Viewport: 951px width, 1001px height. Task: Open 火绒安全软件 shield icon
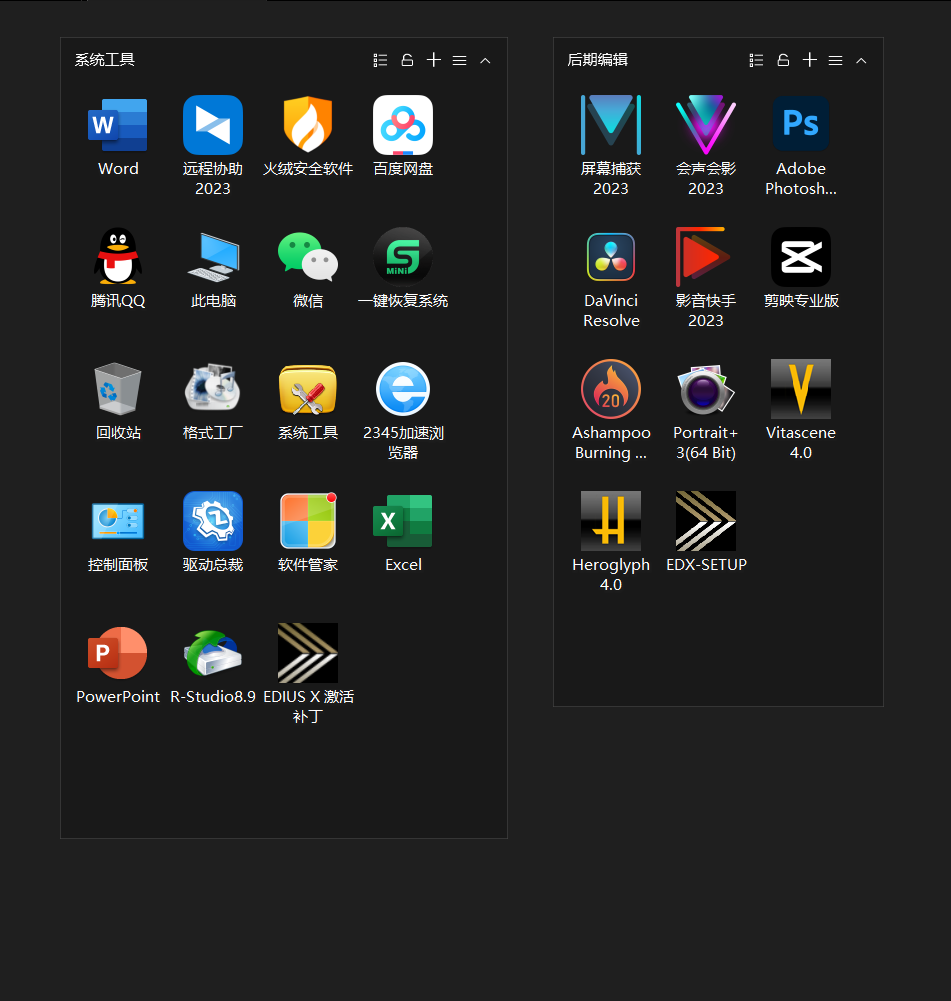[308, 125]
